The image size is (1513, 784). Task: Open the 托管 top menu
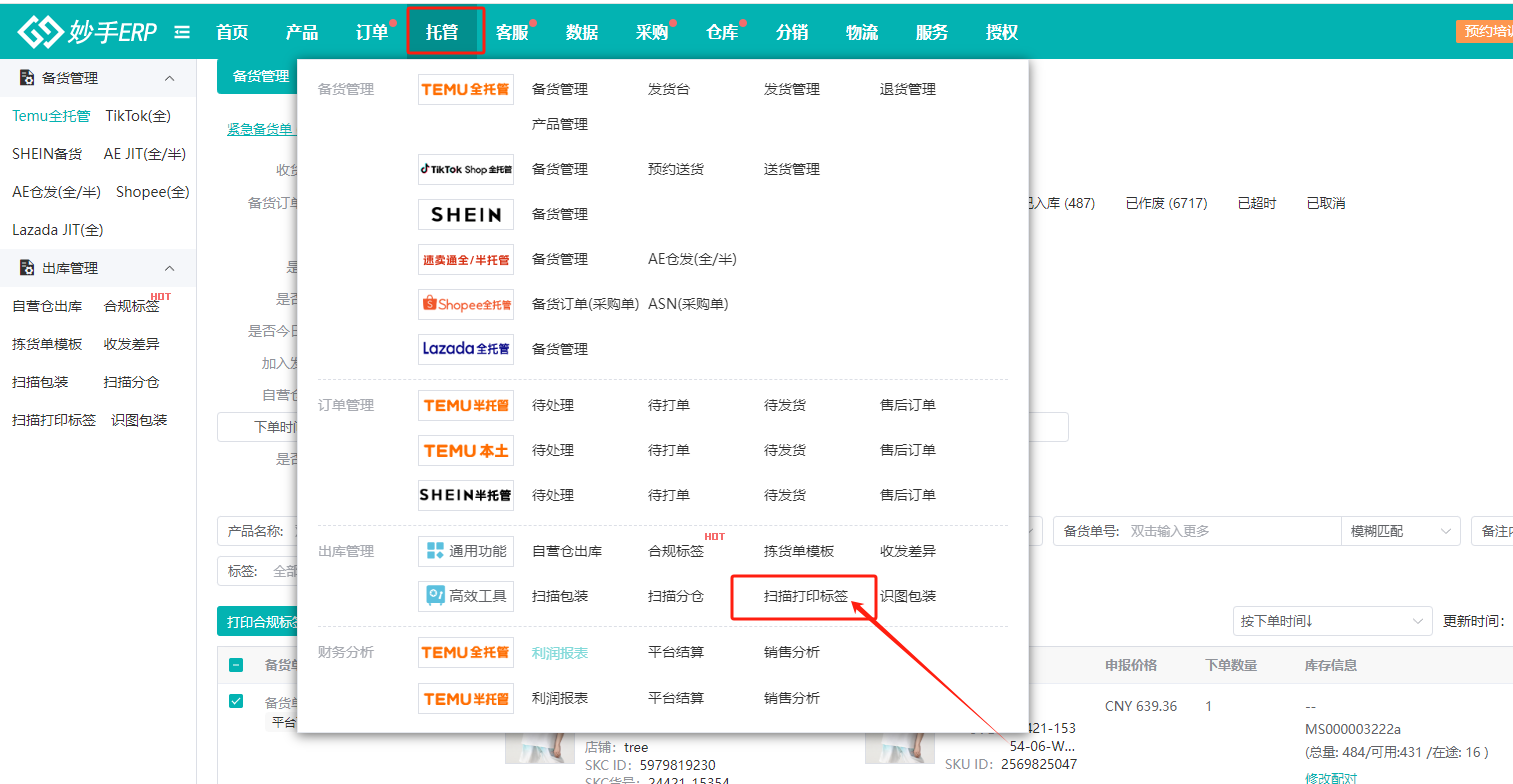point(442,32)
